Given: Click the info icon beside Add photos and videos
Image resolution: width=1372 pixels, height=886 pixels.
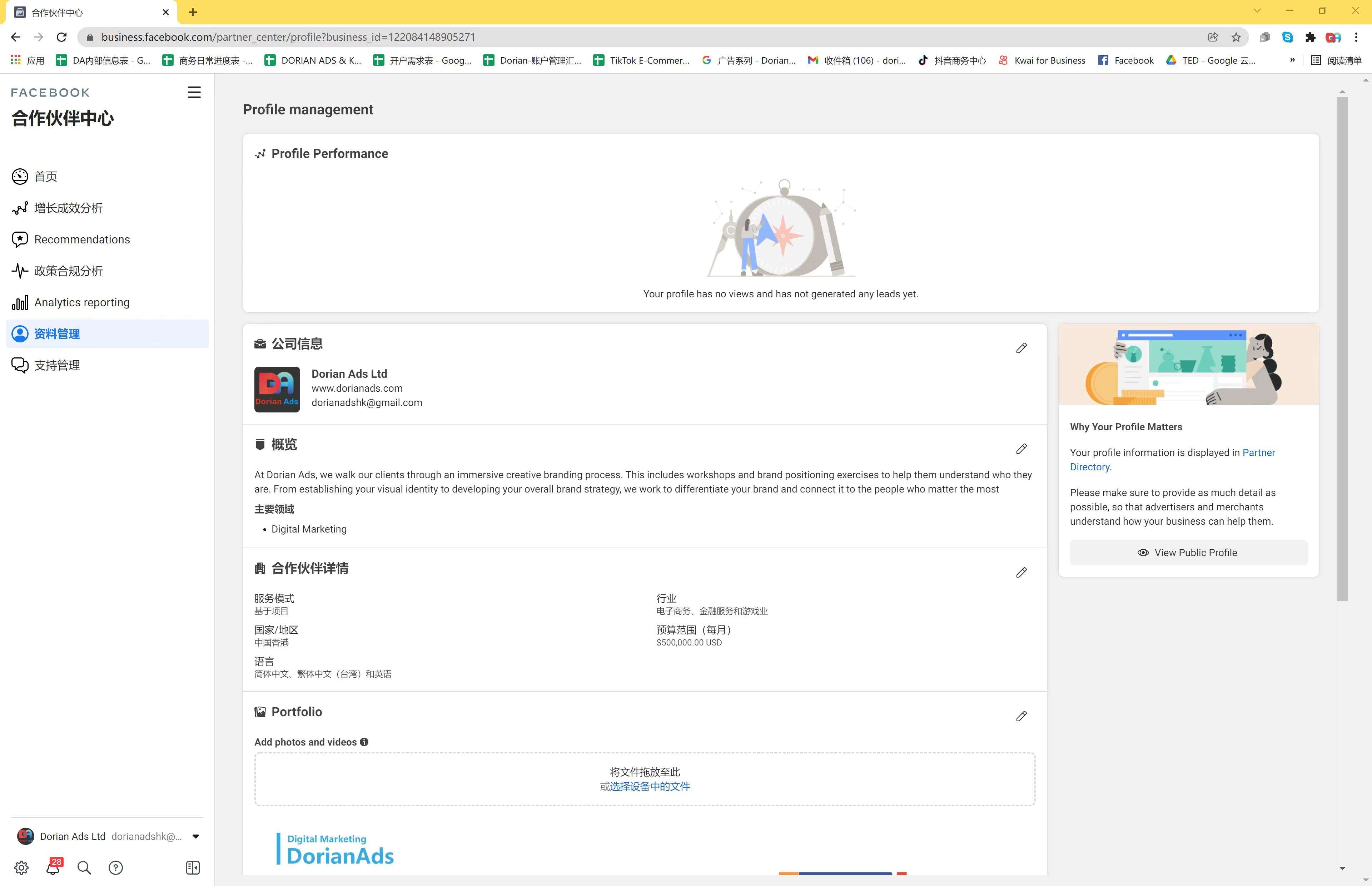Looking at the screenshot, I should pos(364,742).
